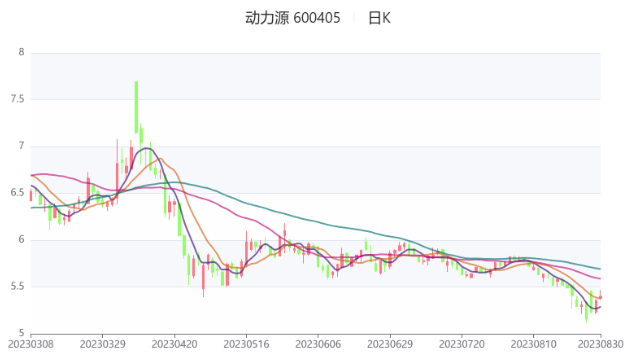Click the 20230420 date label on axis
Image resolution: width=632 pixels, height=364 pixels.
click(x=175, y=345)
